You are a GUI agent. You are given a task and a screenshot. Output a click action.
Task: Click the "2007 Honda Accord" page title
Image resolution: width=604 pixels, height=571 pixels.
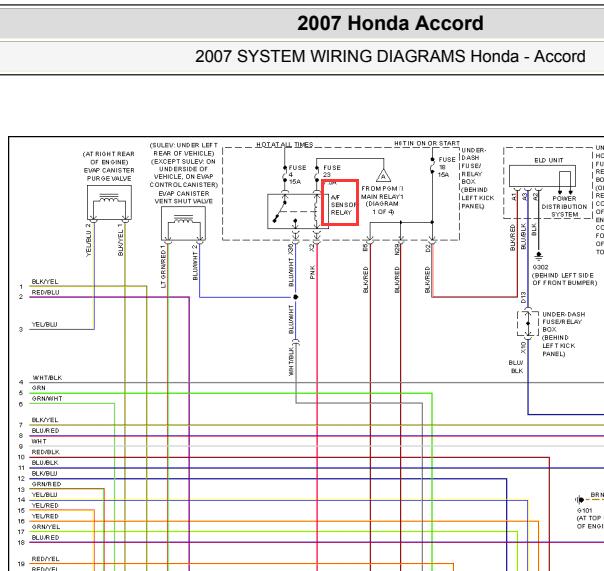(390, 23)
